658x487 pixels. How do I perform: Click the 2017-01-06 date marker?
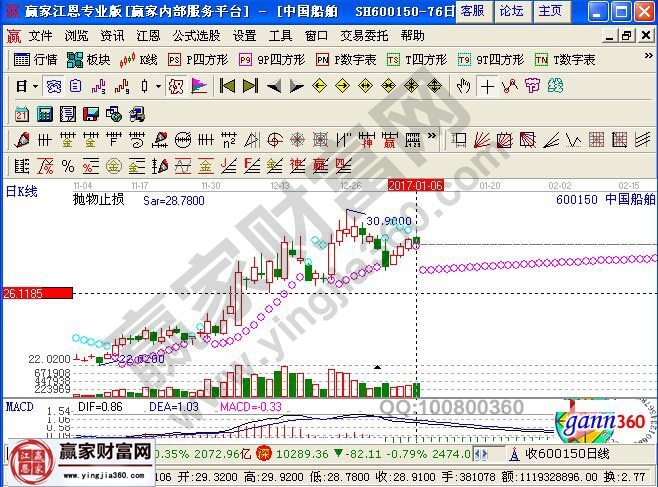click(x=416, y=185)
